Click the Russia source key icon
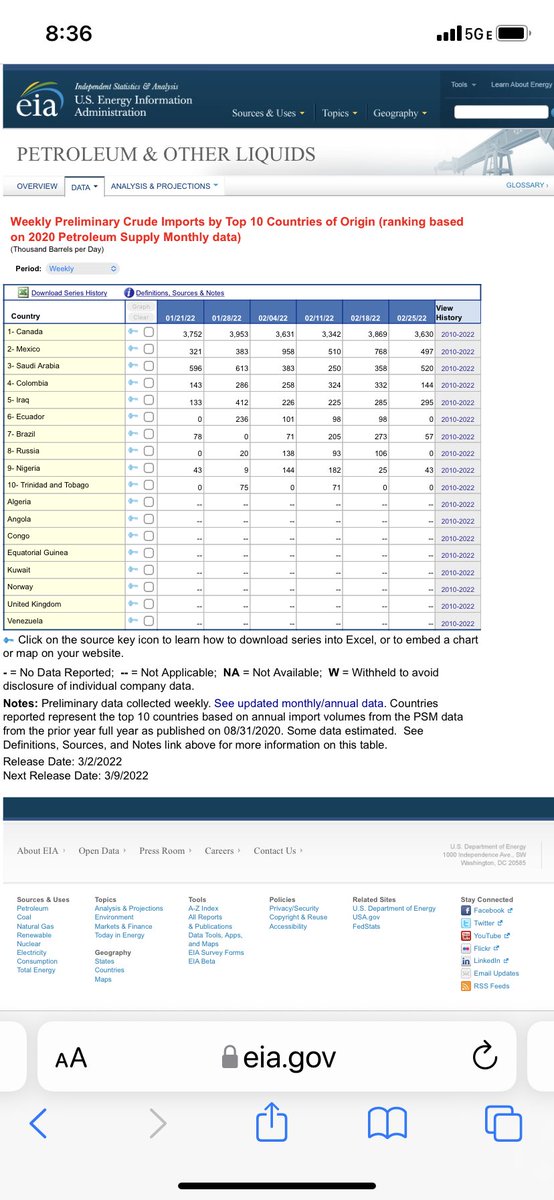 pos(132,452)
